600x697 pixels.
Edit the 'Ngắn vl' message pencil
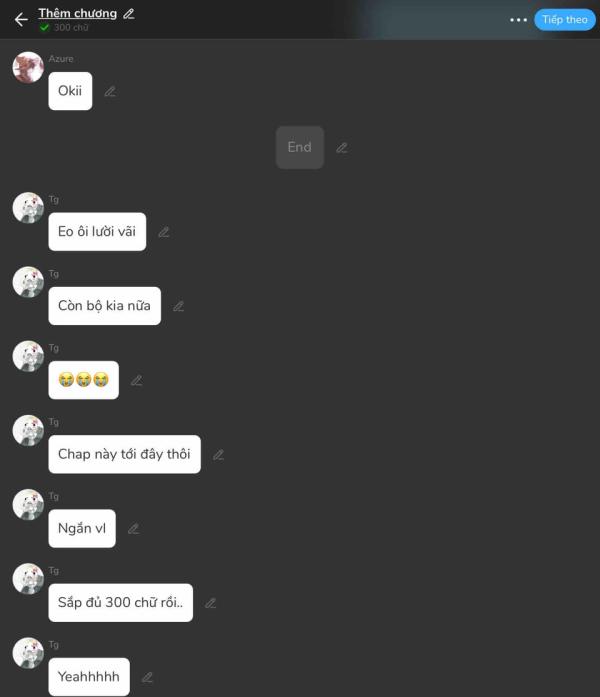[x=133, y=529]
